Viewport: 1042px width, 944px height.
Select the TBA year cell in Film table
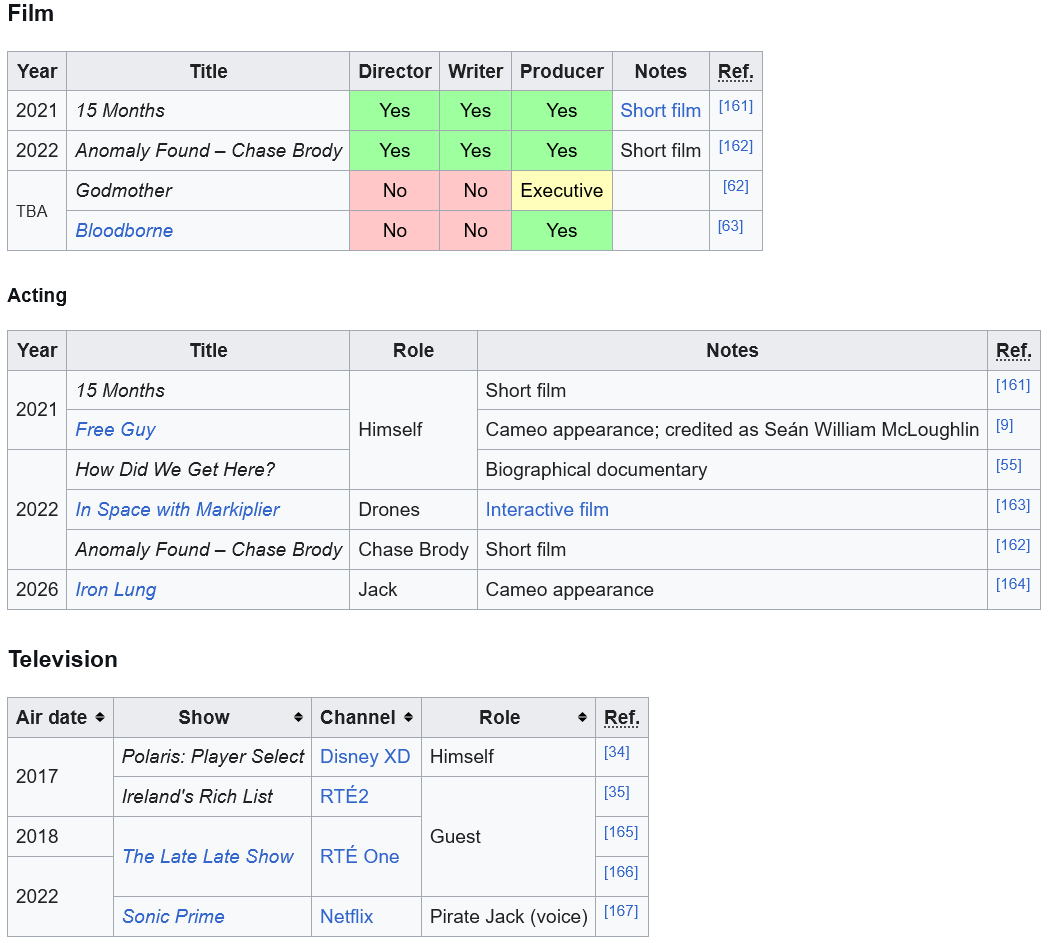click(37, 211)
